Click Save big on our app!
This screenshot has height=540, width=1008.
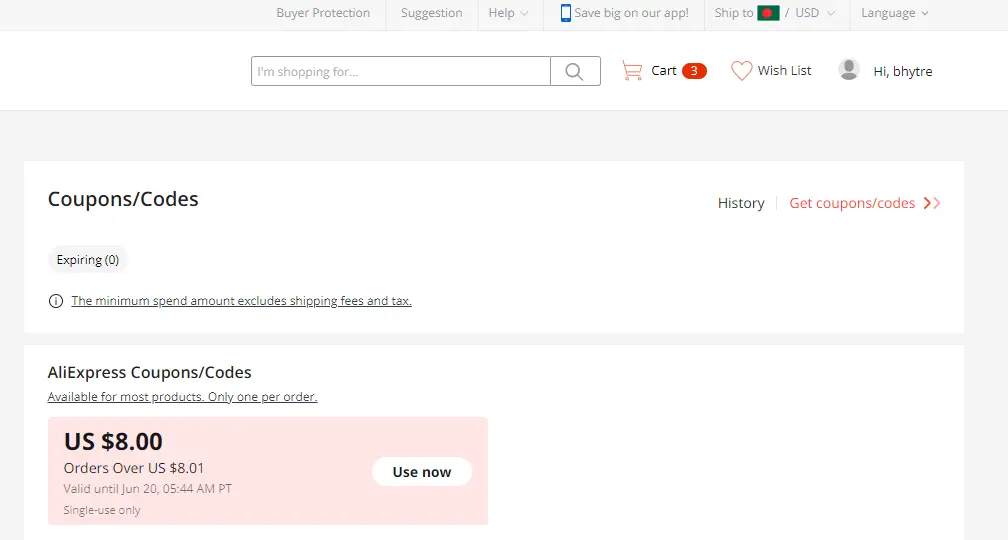pyautogui.click(x=631, y=13)
